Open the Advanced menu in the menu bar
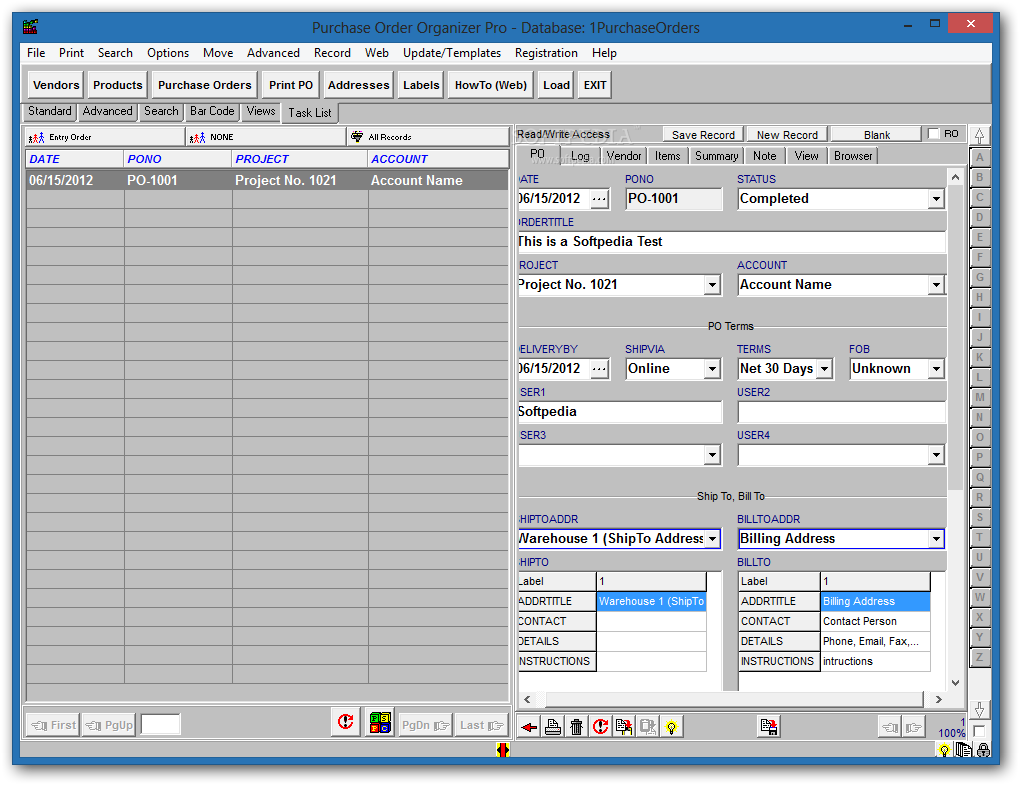Screen dimensions: 1020x785 (x=273, y=53)
